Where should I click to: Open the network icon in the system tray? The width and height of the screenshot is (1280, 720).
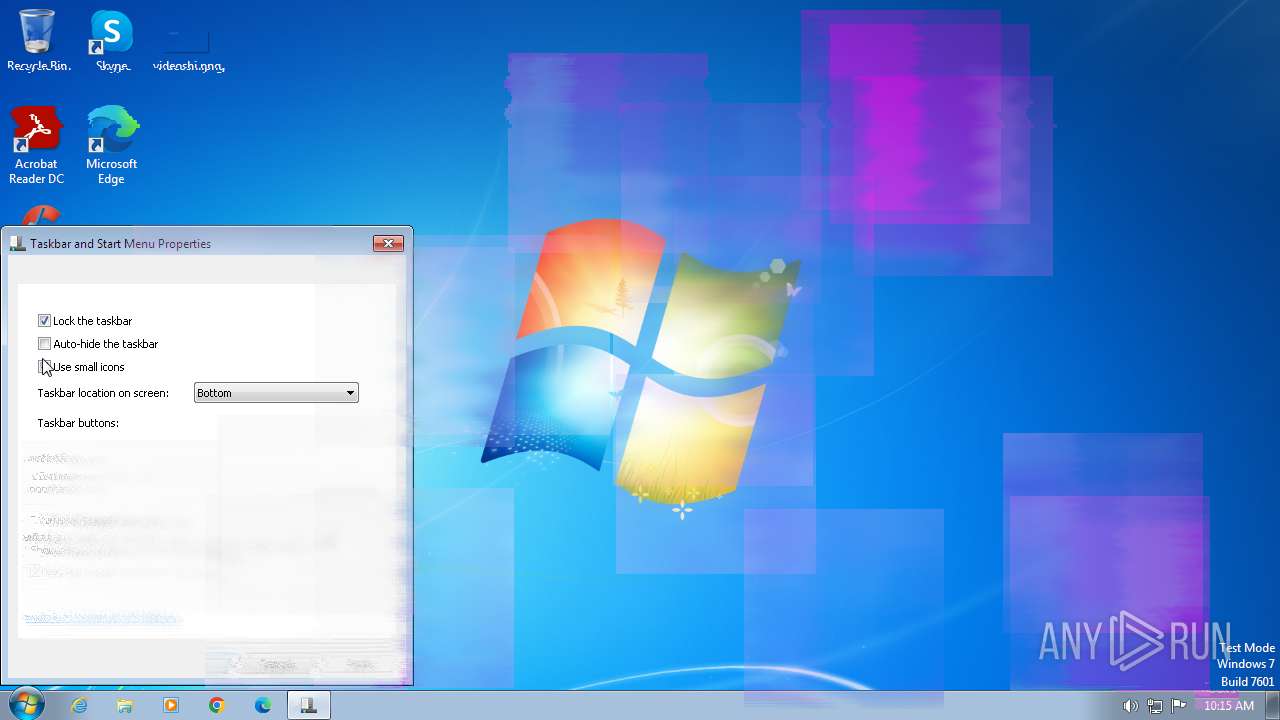(1155, 706)
